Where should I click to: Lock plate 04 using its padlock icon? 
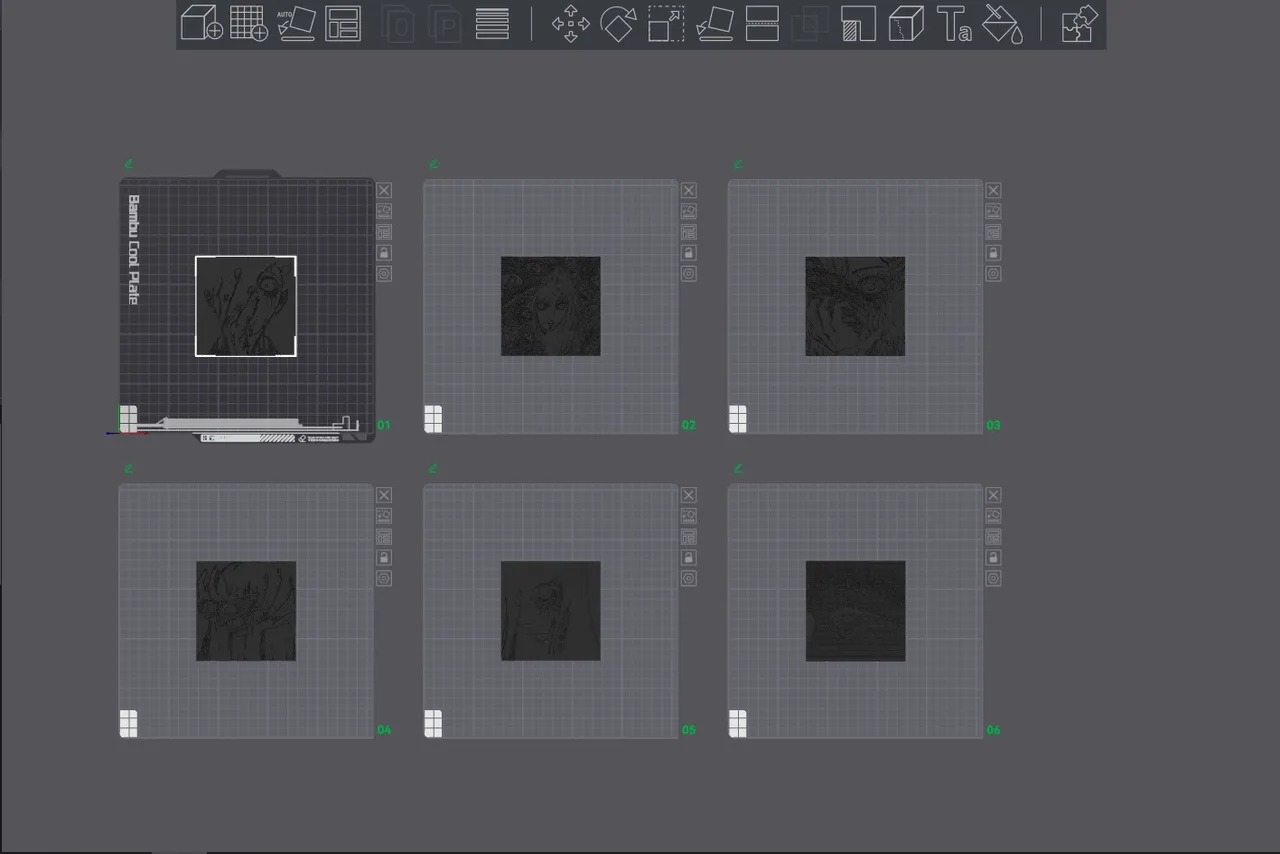(x=384, y=557)
